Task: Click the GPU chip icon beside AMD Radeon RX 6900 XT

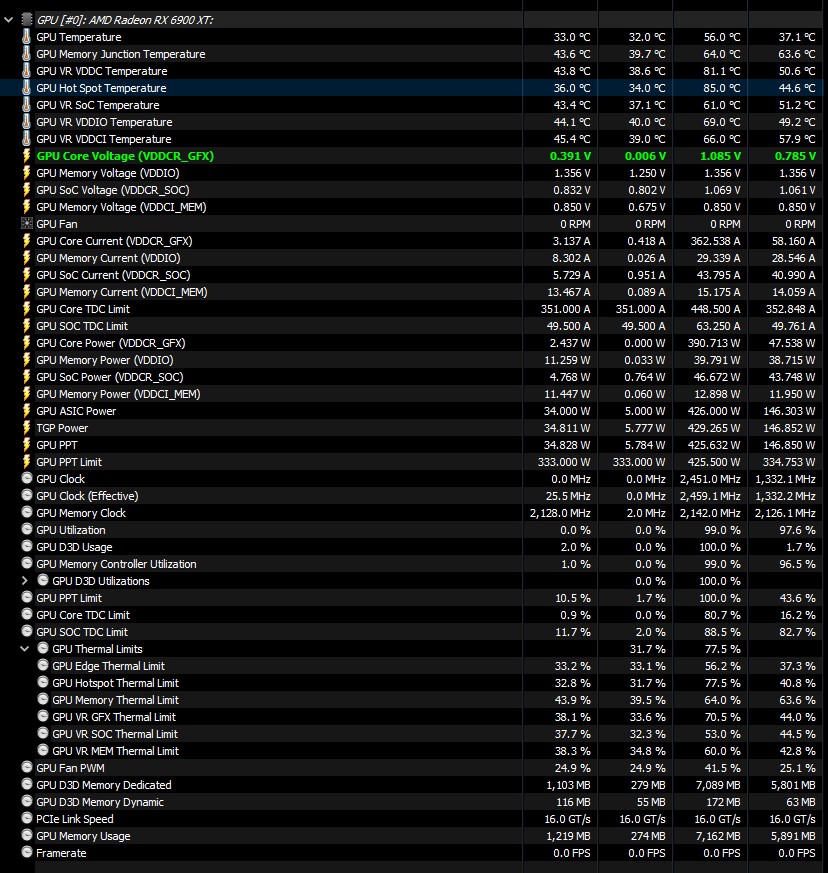Action: coord(27,20)
